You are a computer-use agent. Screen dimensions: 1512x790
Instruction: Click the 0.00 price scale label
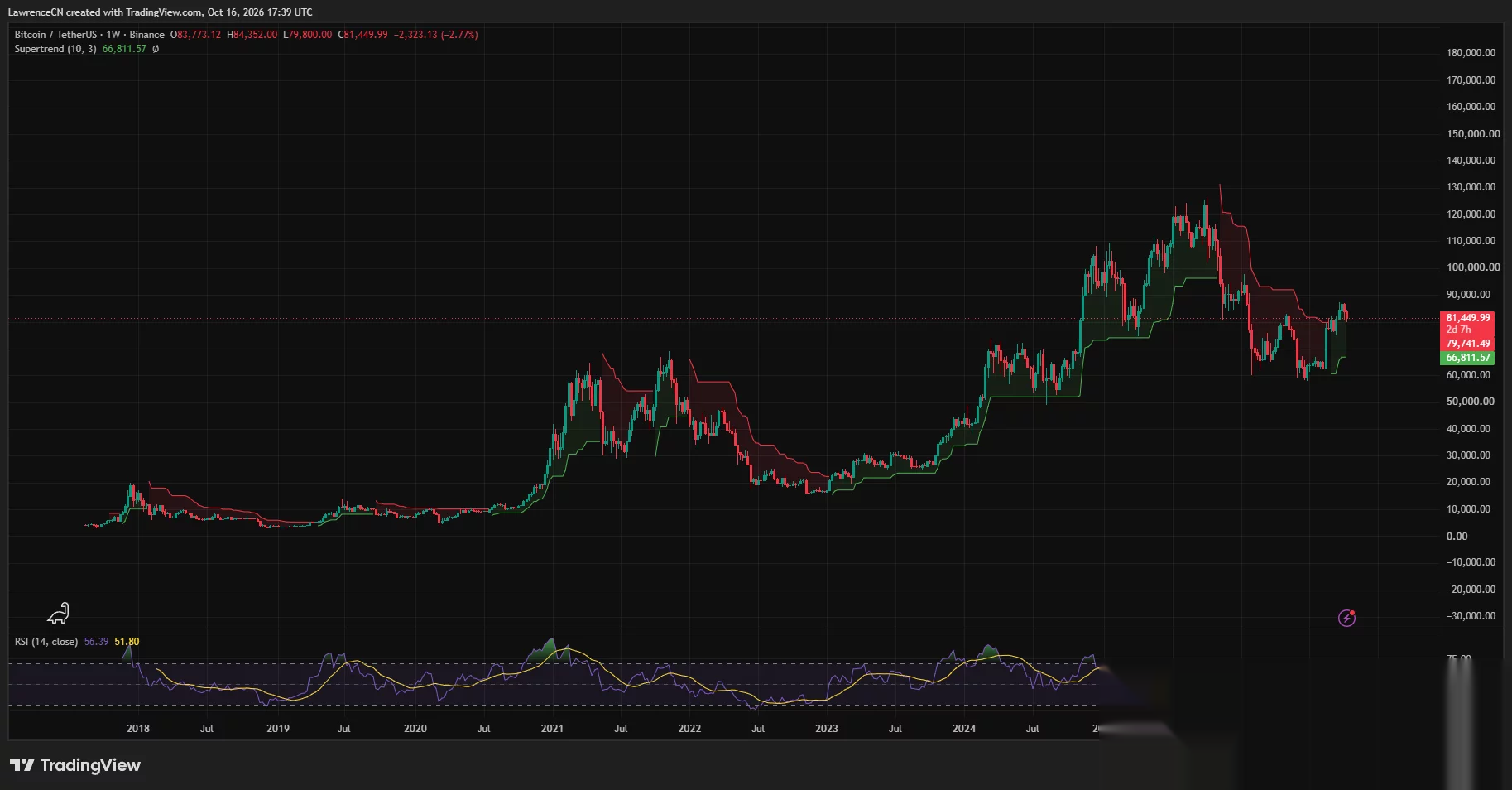point(1457,537)
